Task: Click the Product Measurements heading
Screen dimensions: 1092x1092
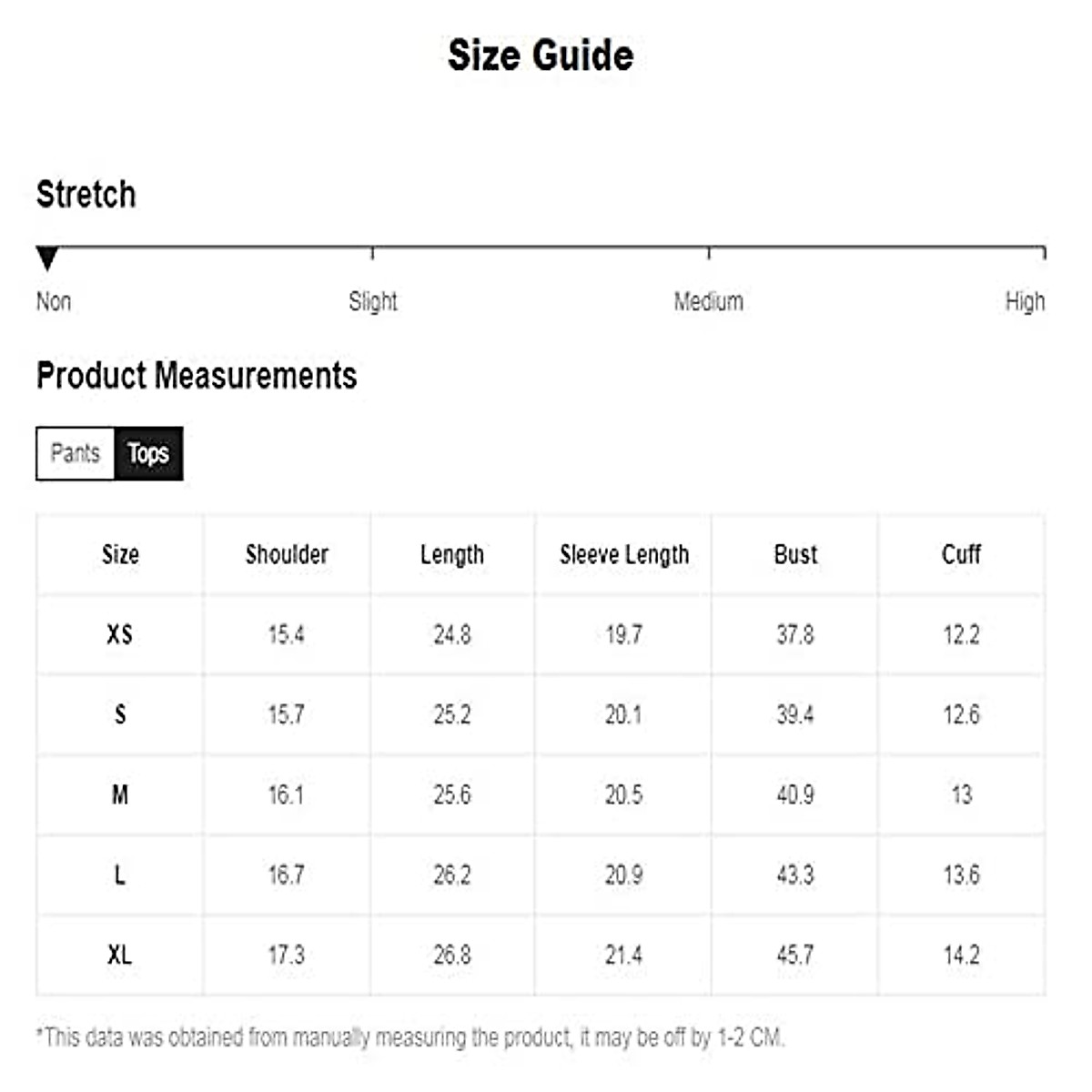Action: 197,376
